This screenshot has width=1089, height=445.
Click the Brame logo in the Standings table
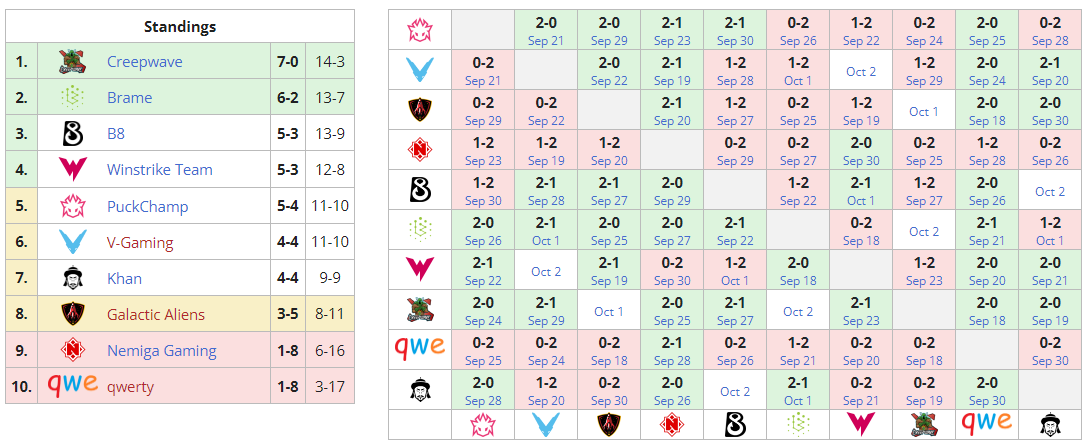(71, 98)
